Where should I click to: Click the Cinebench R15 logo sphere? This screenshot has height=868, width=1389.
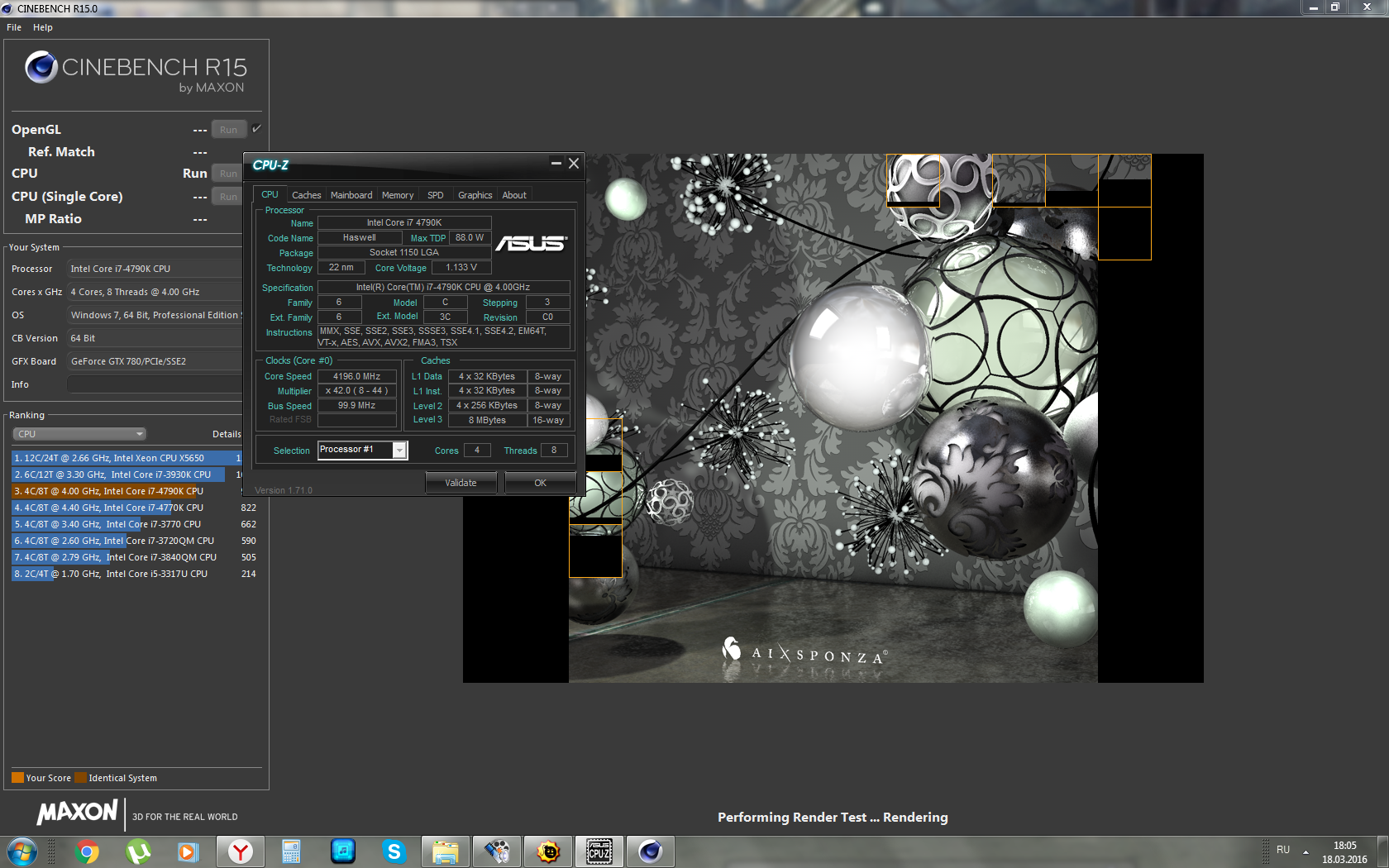click(x=41, y=67)
